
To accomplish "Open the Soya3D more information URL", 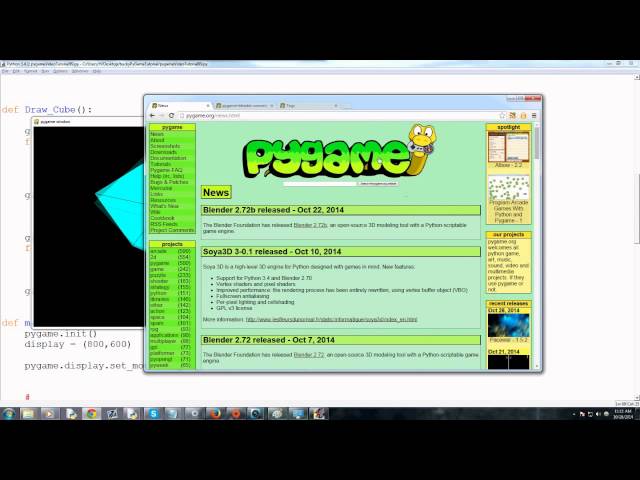I will [x=331, y=320].
